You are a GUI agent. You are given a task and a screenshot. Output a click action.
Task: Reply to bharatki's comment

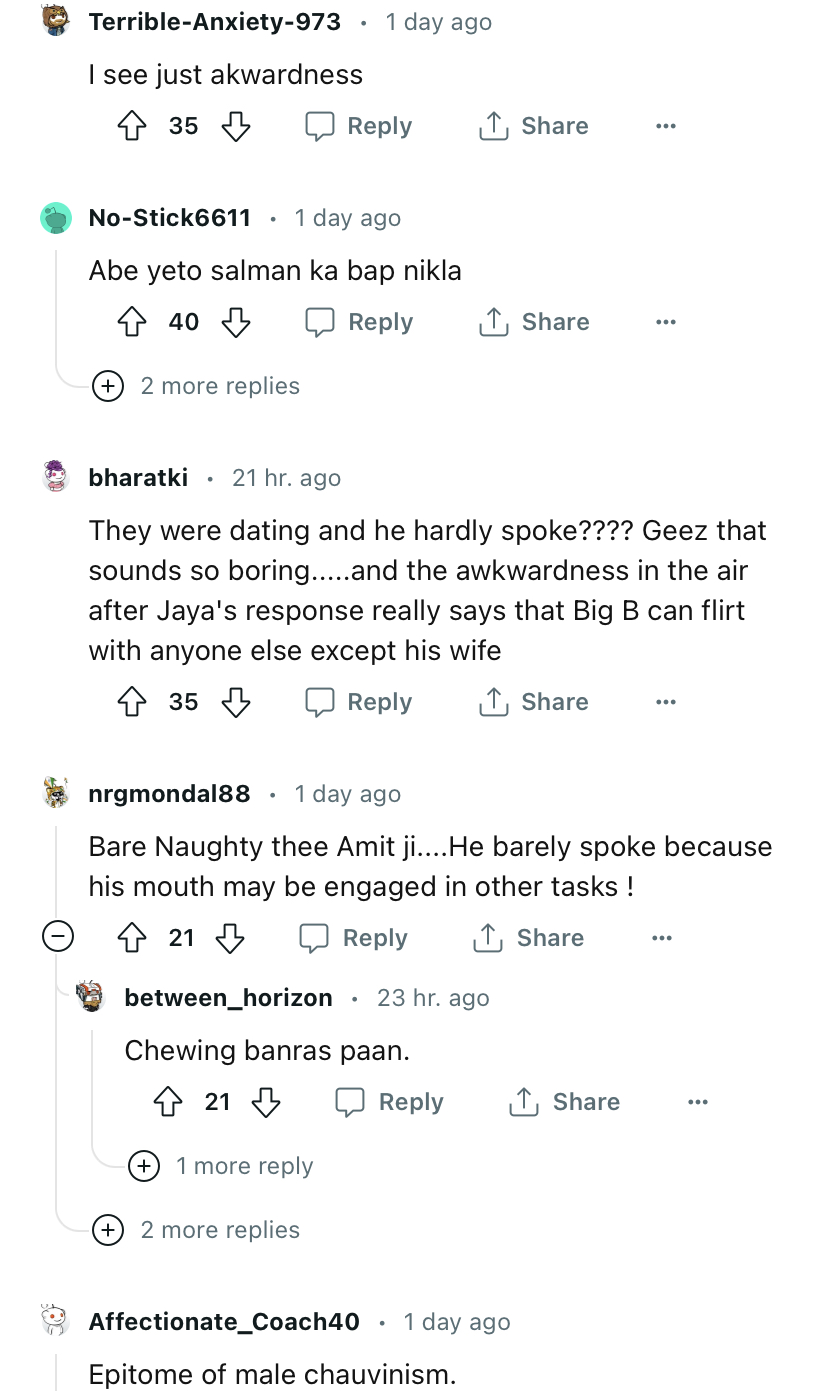(x=360, y=702)
